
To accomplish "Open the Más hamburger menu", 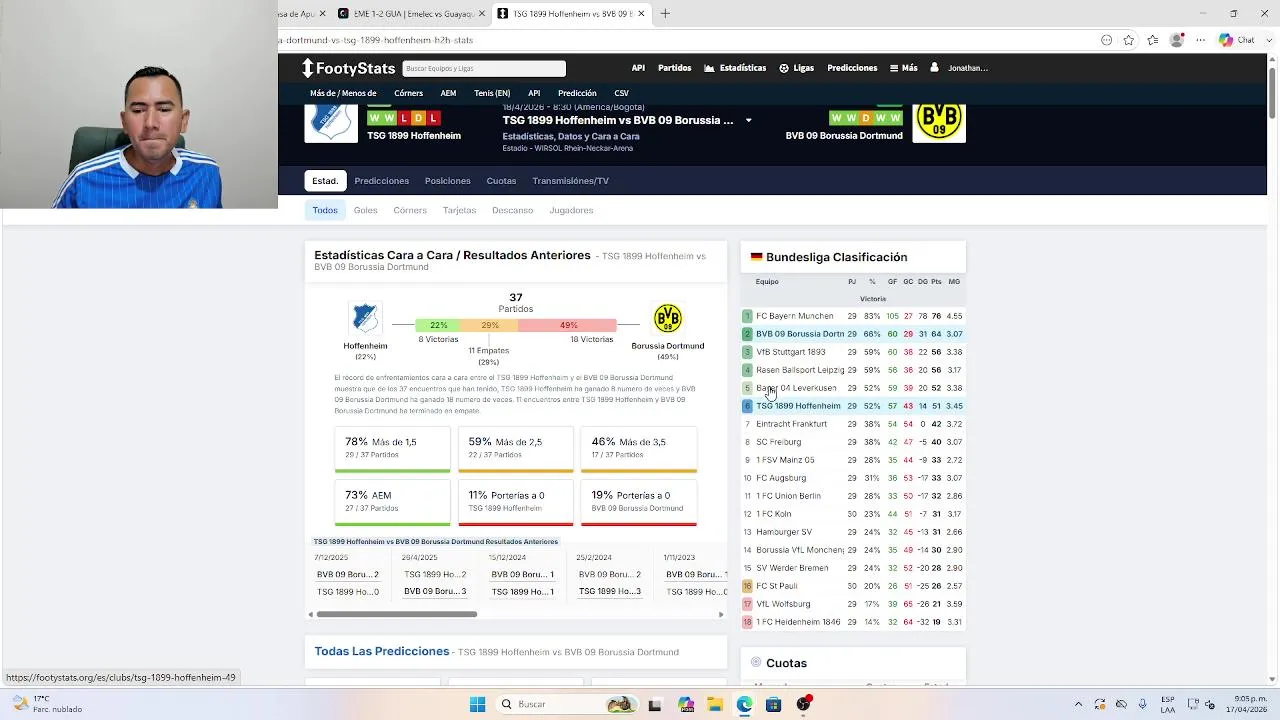I will [903, 68].
